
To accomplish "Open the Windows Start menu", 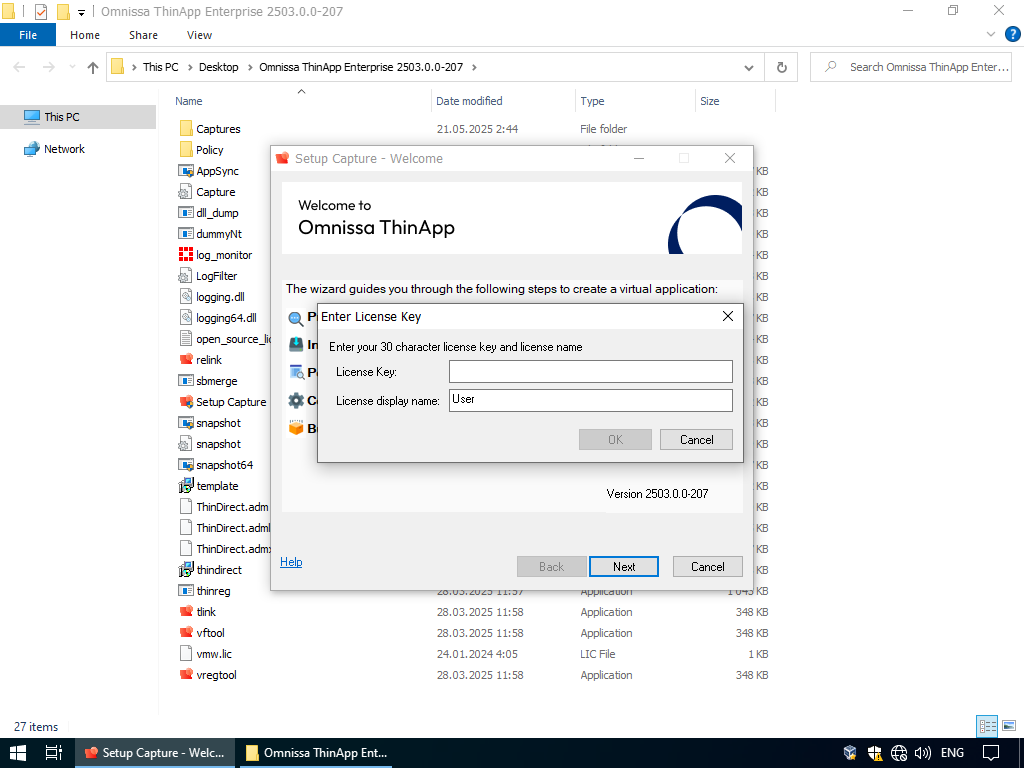I will [18, 753].
